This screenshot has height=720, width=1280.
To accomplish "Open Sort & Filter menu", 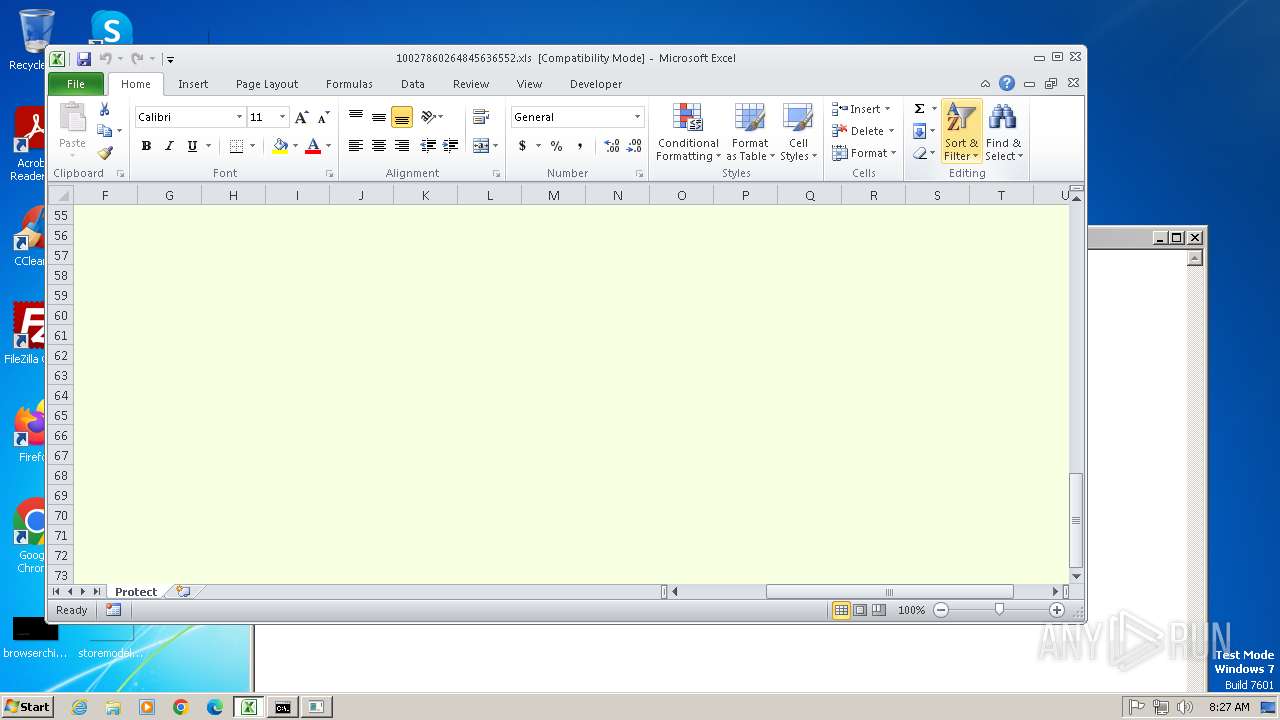I will (961, 132).
